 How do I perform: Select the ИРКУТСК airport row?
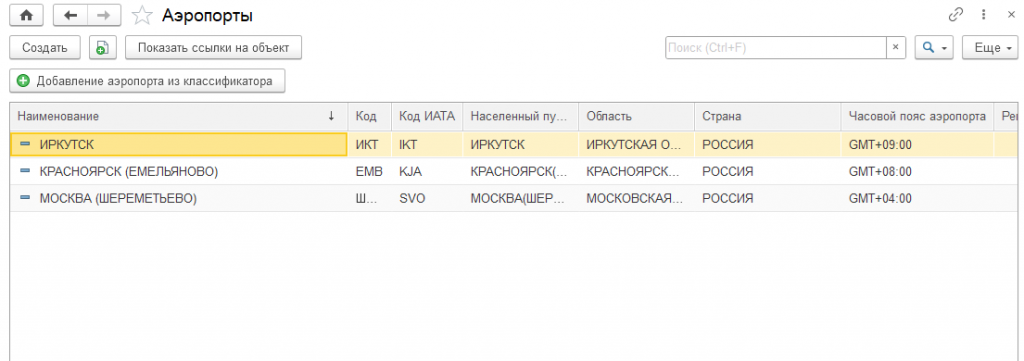click(512, 145)
